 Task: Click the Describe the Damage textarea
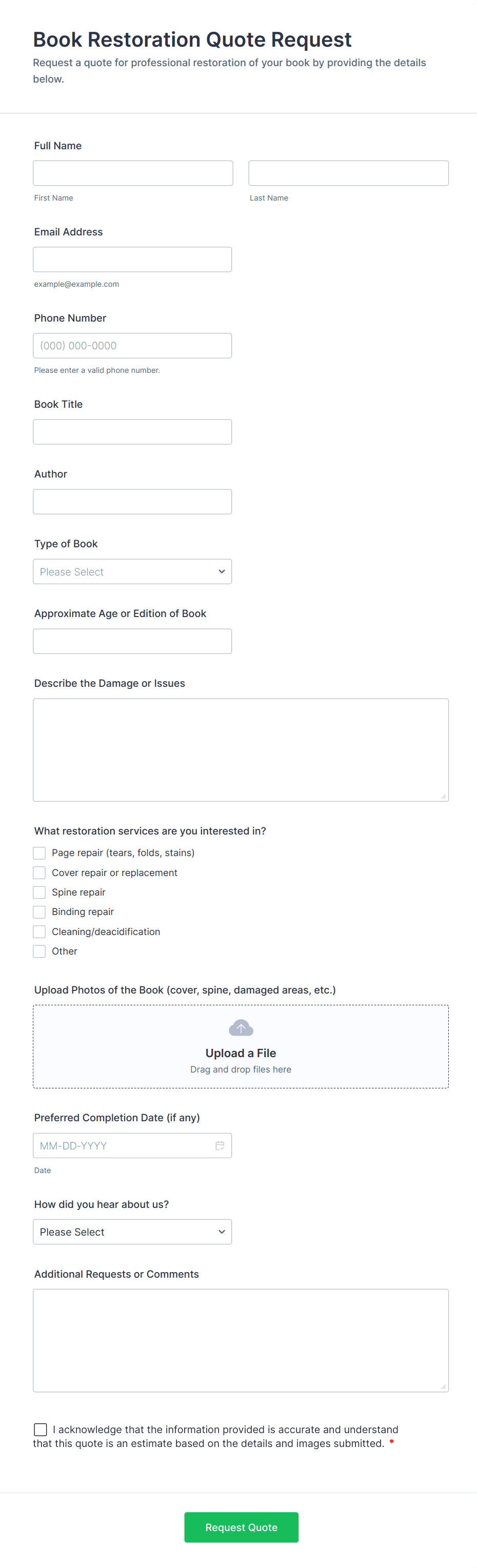click(241, 750)
